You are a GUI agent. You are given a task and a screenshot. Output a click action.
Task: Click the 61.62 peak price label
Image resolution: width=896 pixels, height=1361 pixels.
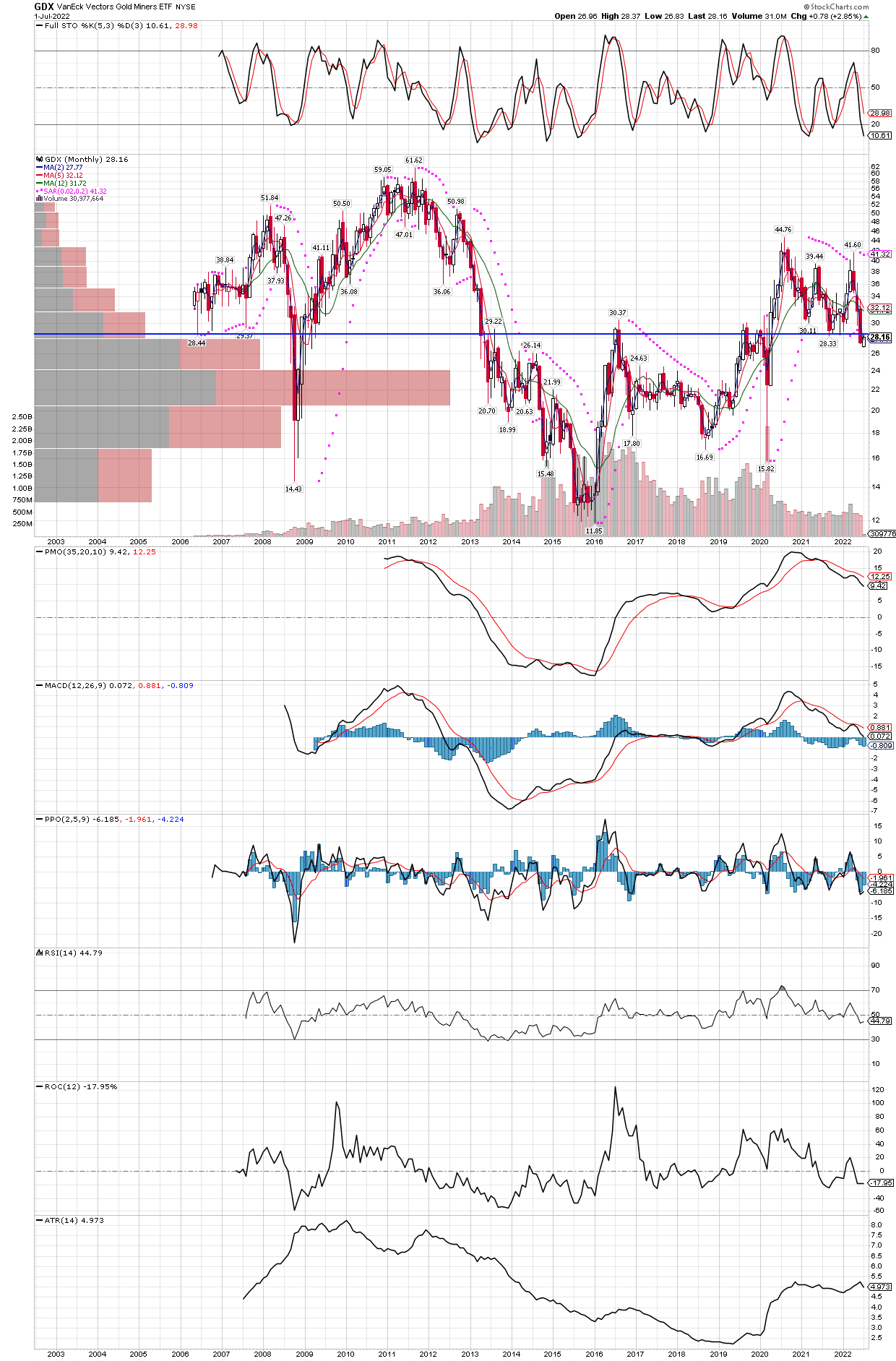413,160
